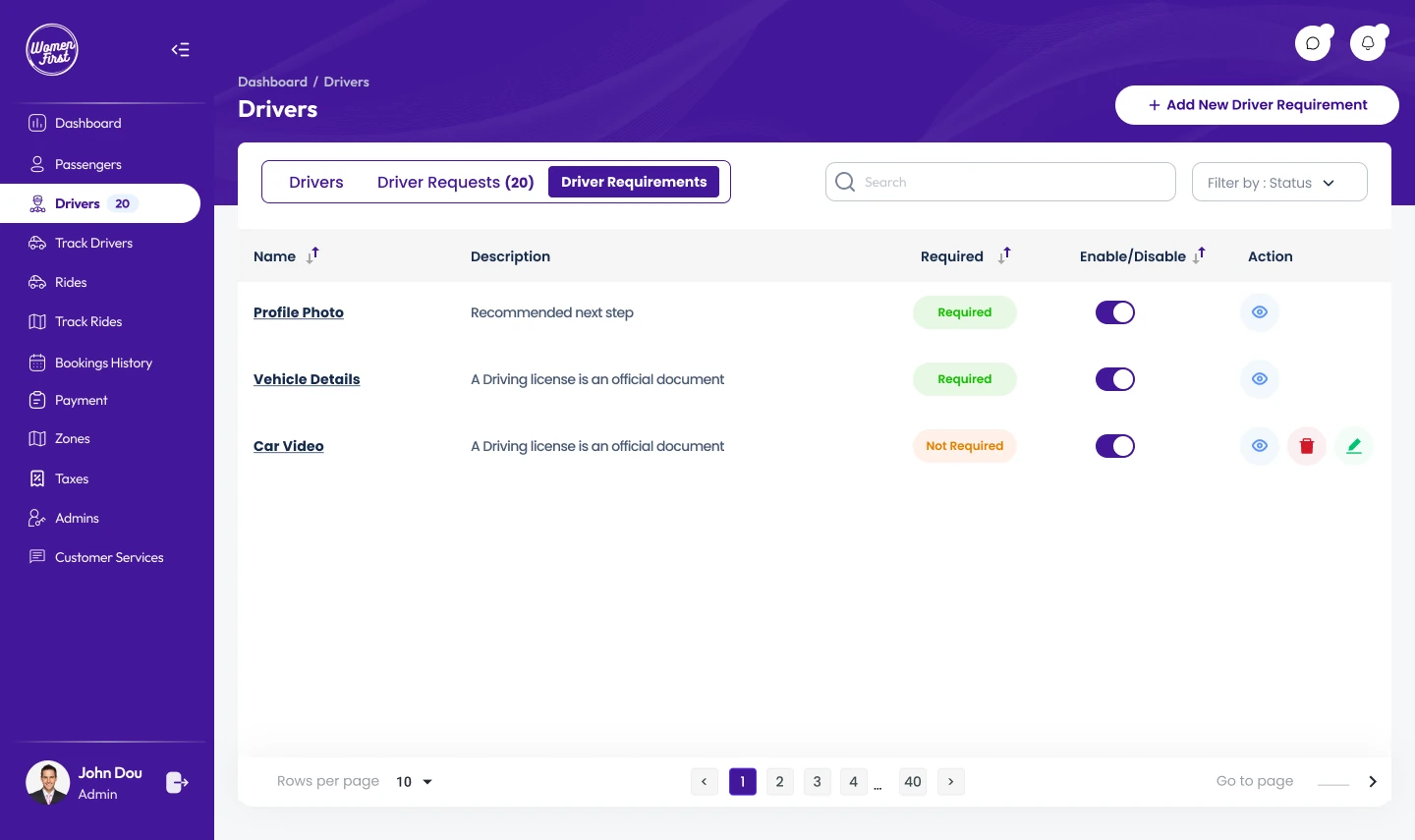The height and width of the screenshot is (840, 1415).
Task: Switch off Car Video requirement
Action: (x=1115, y=446)
